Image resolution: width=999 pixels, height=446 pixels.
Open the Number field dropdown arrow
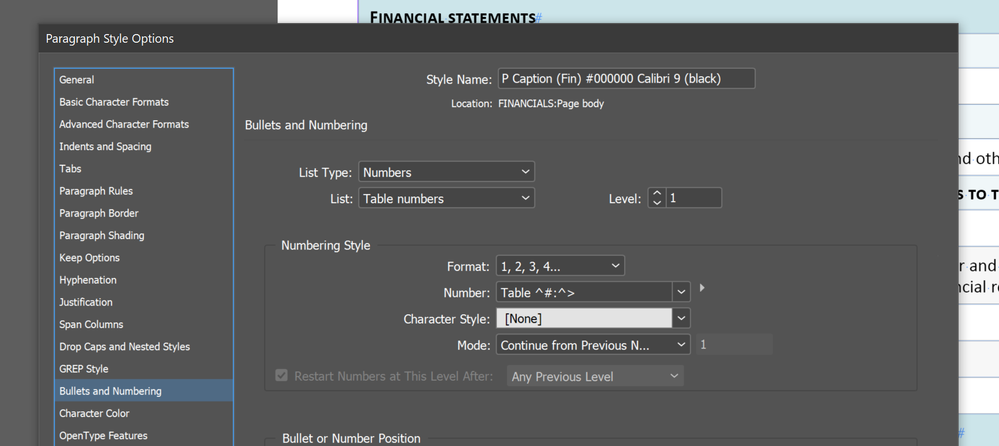[682, 292]
